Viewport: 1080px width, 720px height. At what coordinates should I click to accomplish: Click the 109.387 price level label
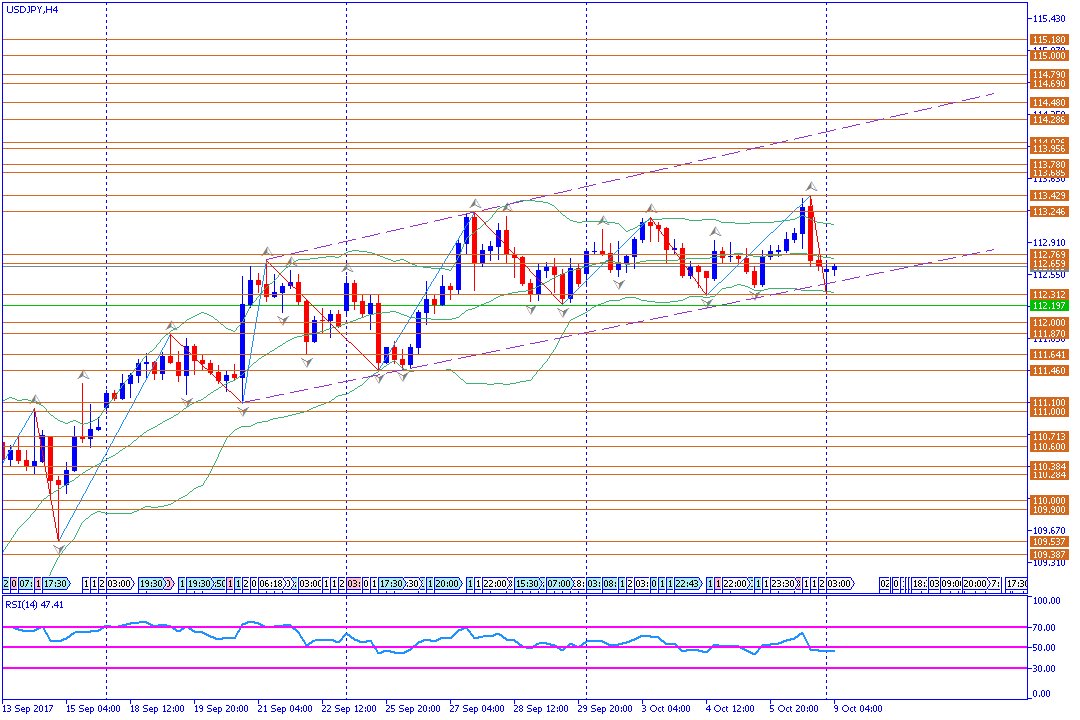tap(1049, 555)
